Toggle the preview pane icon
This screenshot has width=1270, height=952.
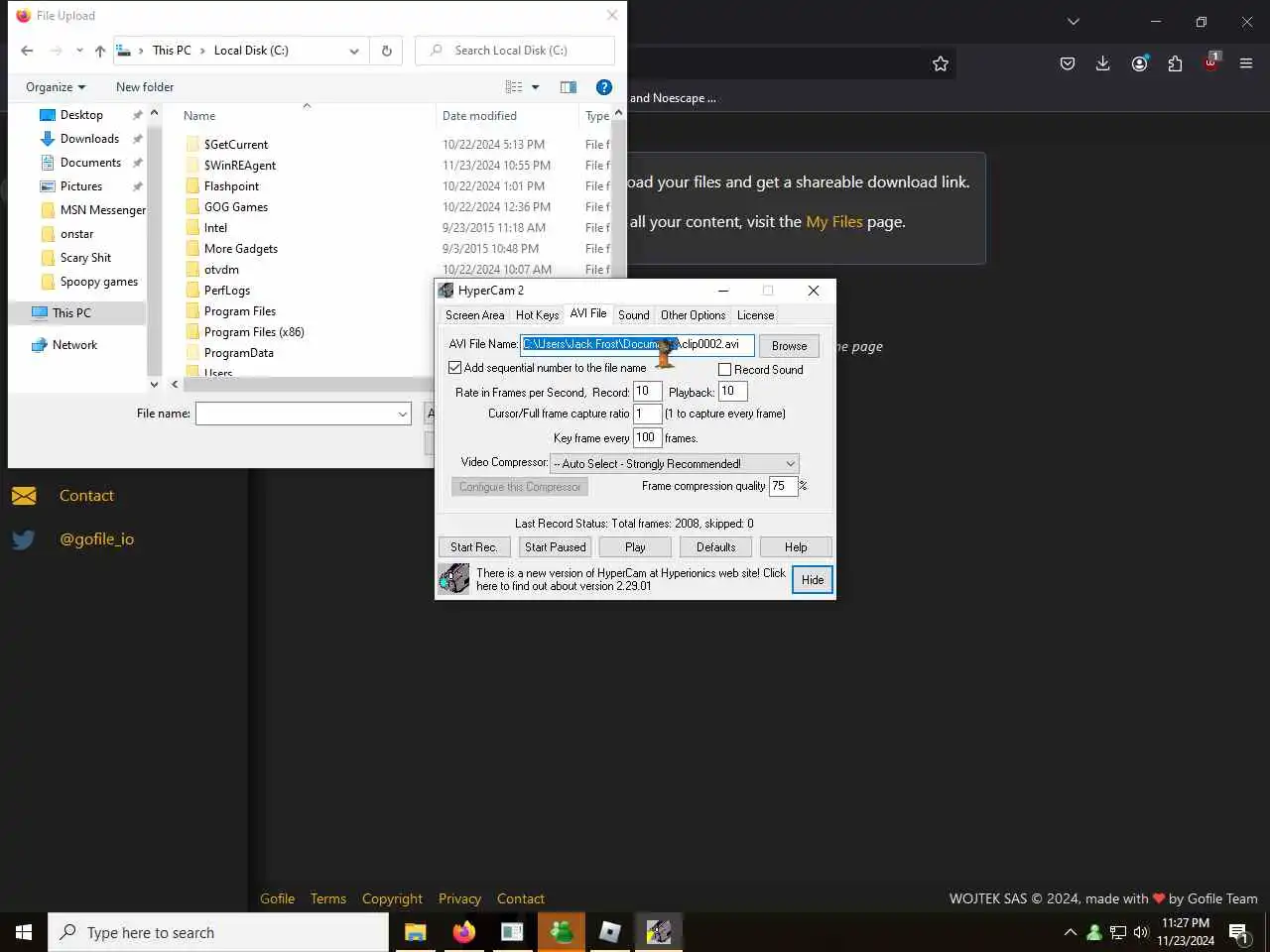click(569, 87)
